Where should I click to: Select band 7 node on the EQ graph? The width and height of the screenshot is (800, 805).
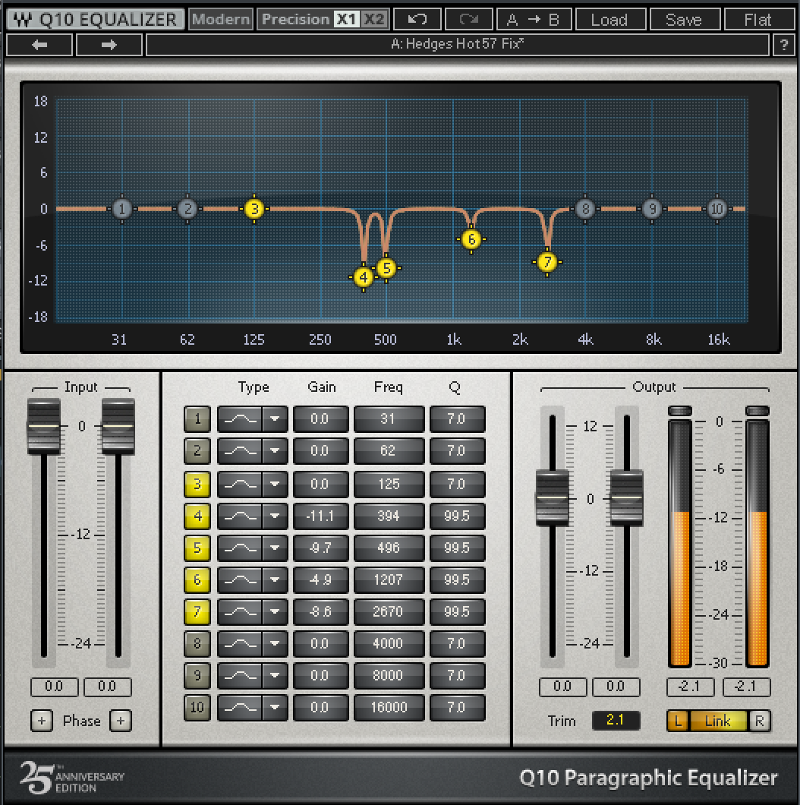click(x=547, y=262)
